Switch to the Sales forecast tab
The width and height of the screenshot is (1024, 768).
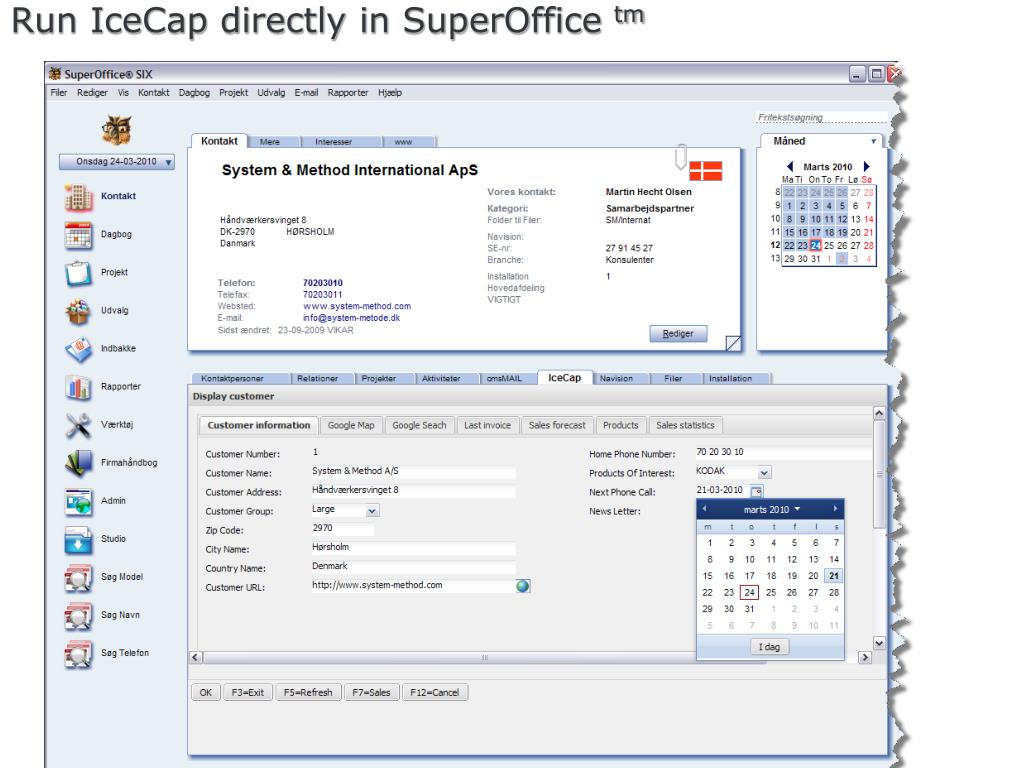[557, 425]
